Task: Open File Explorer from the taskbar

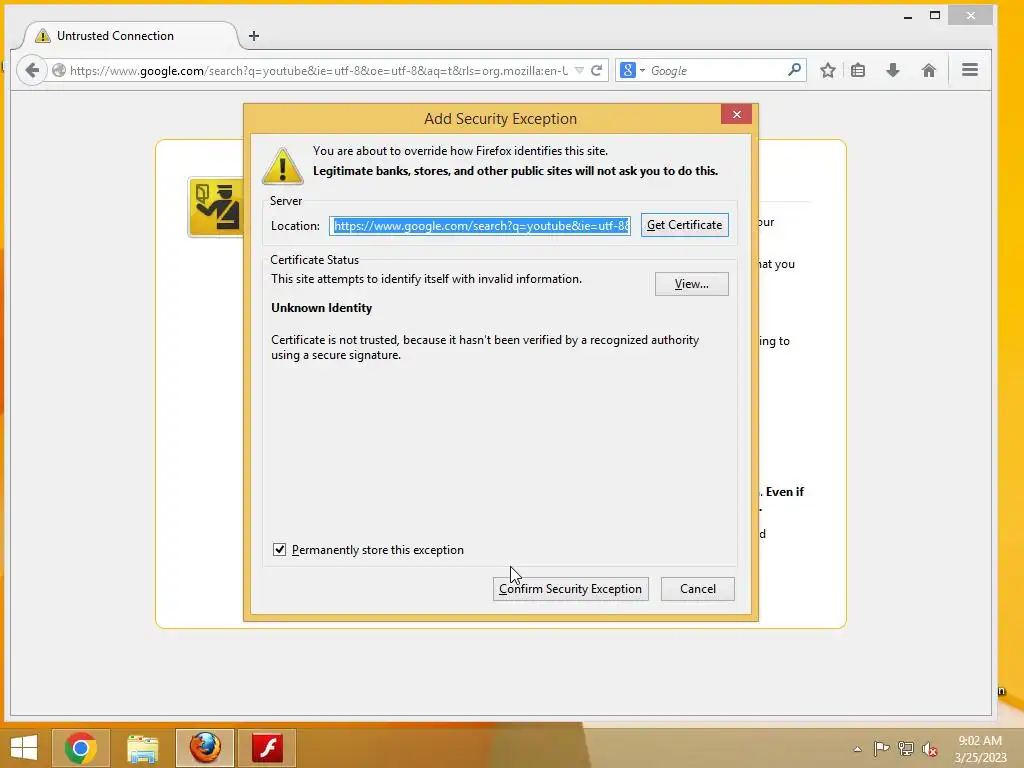Action: (142, 748)
